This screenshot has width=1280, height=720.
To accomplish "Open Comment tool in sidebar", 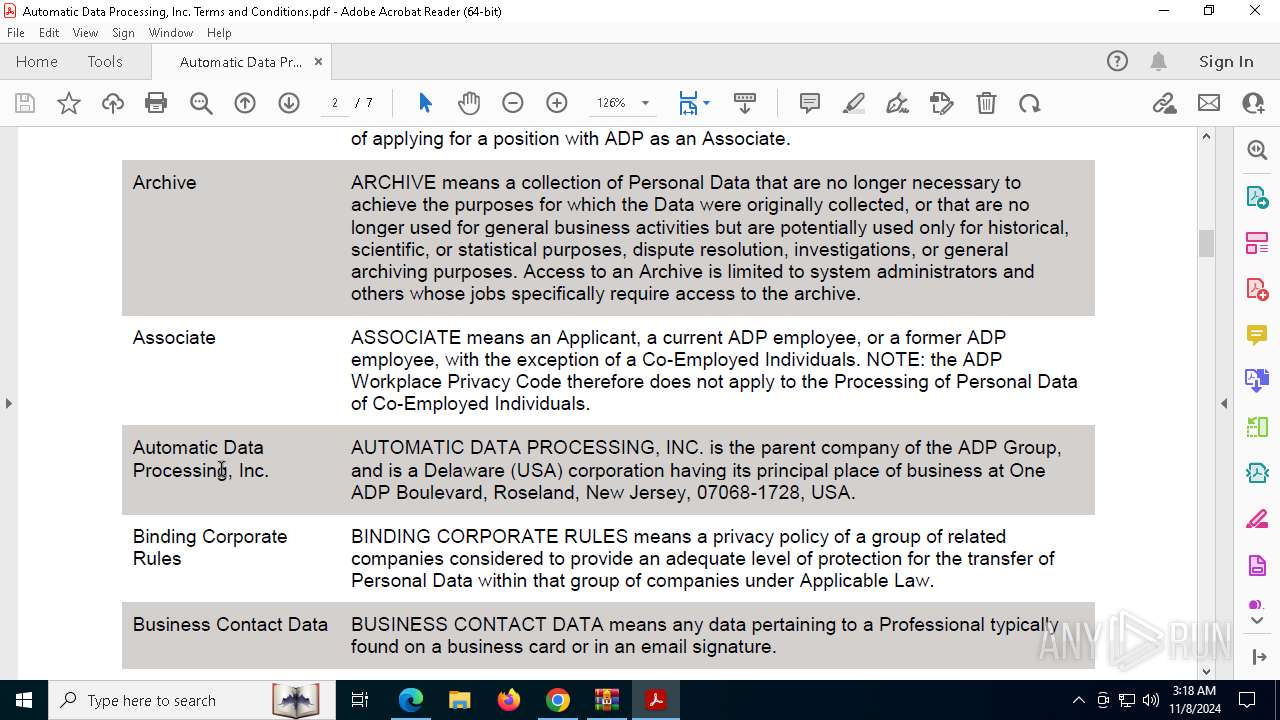I will (x=1257, y=334).
